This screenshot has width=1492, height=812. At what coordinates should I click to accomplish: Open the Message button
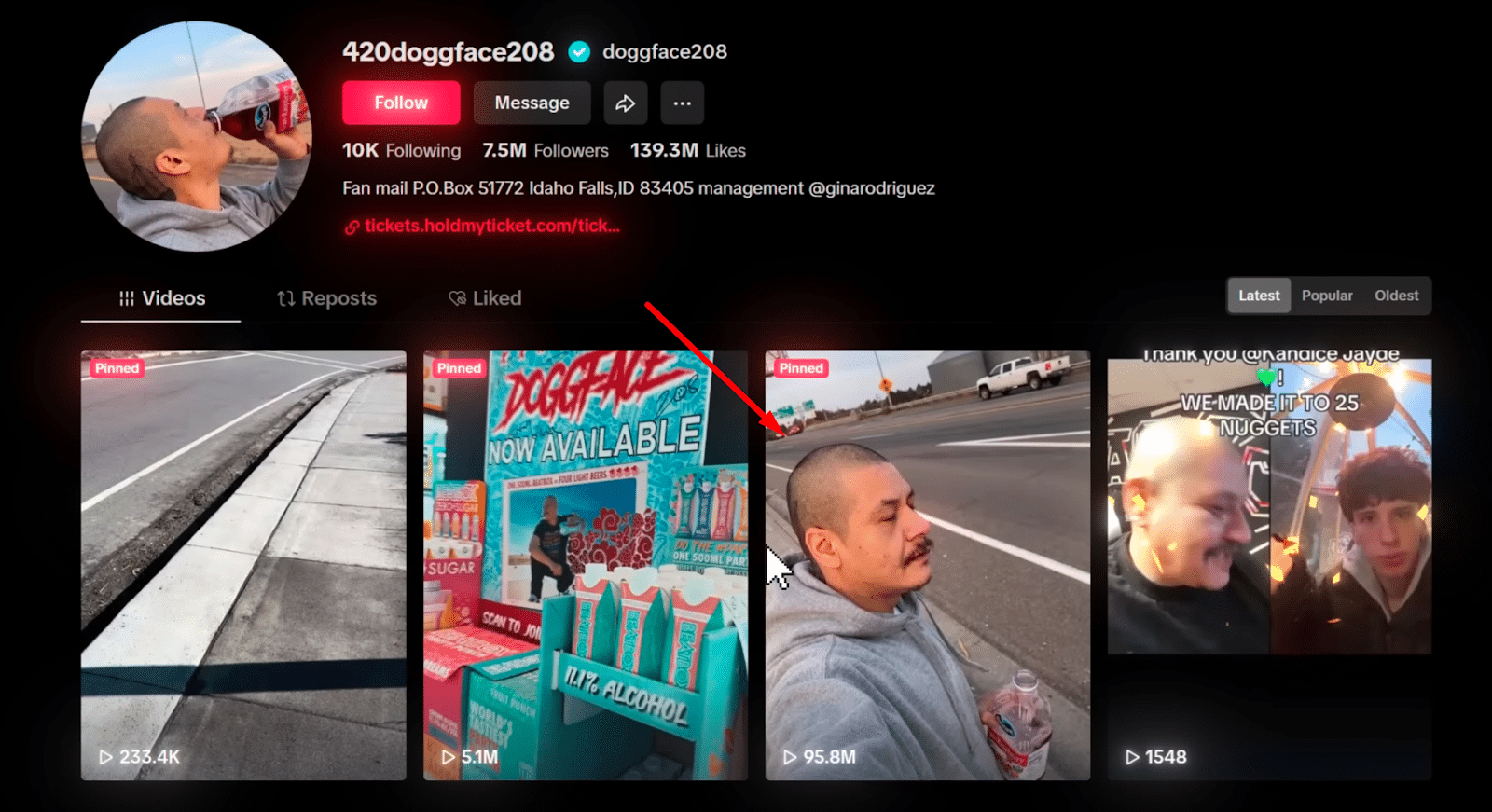click(x=532, y=103)
